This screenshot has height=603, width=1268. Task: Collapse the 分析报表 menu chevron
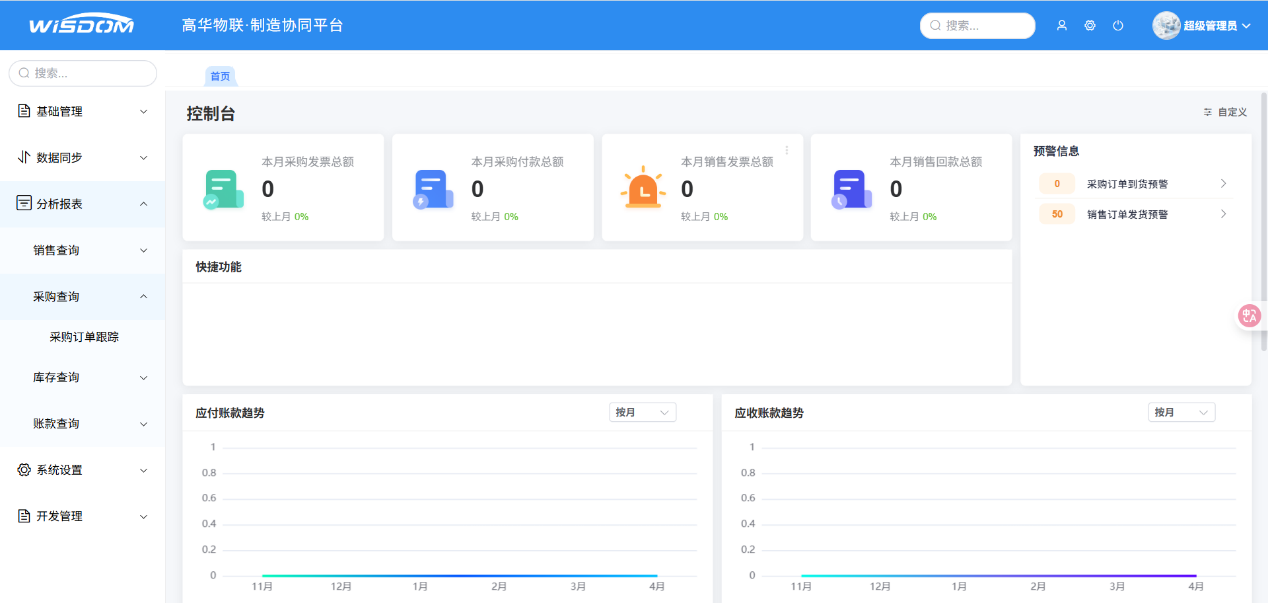(x=143, y=204)
